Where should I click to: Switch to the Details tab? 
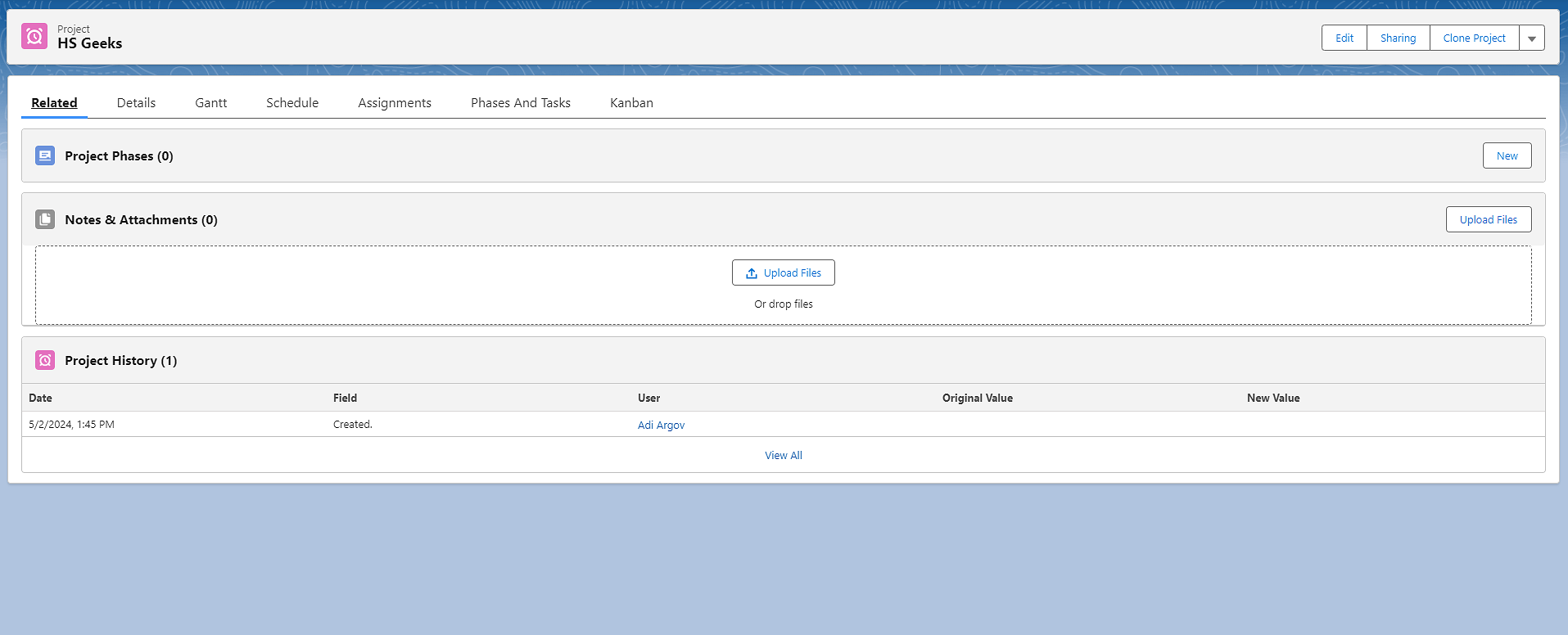pyautogui.click(x=136, y=103)
